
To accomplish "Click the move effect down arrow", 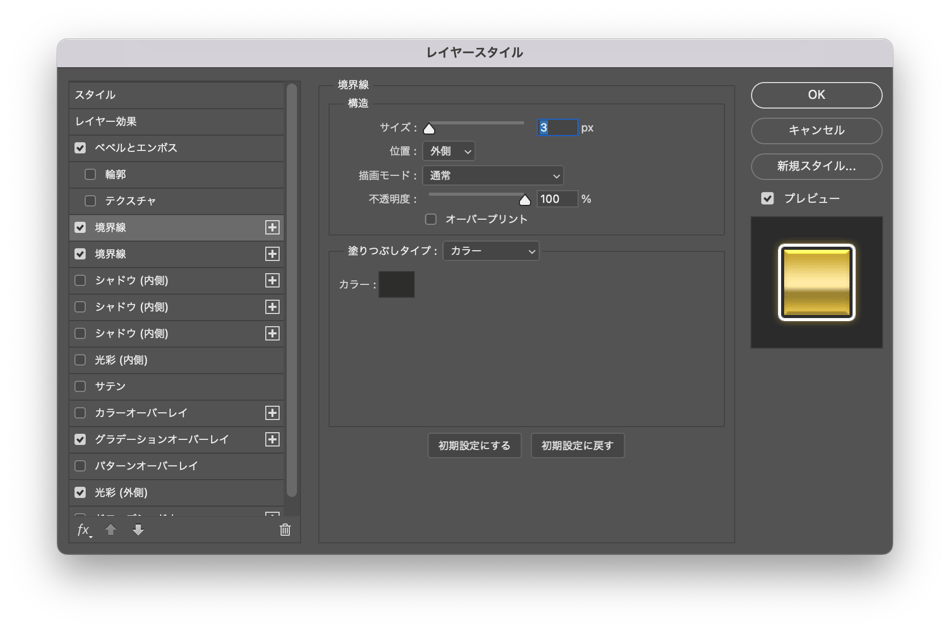I will tap(138, 530).
